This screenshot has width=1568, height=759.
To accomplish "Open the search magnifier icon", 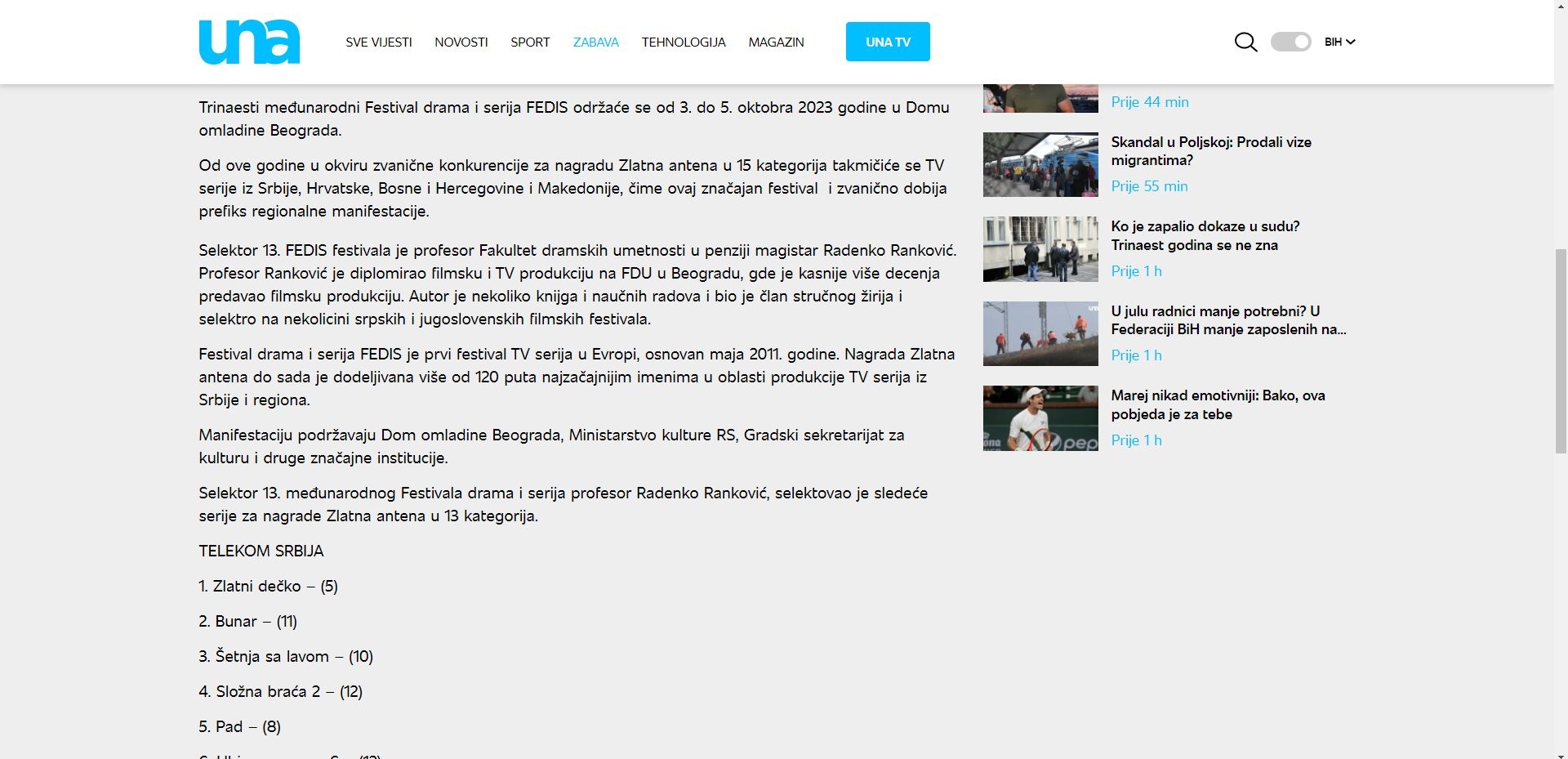I will [x=1245, y=42].
